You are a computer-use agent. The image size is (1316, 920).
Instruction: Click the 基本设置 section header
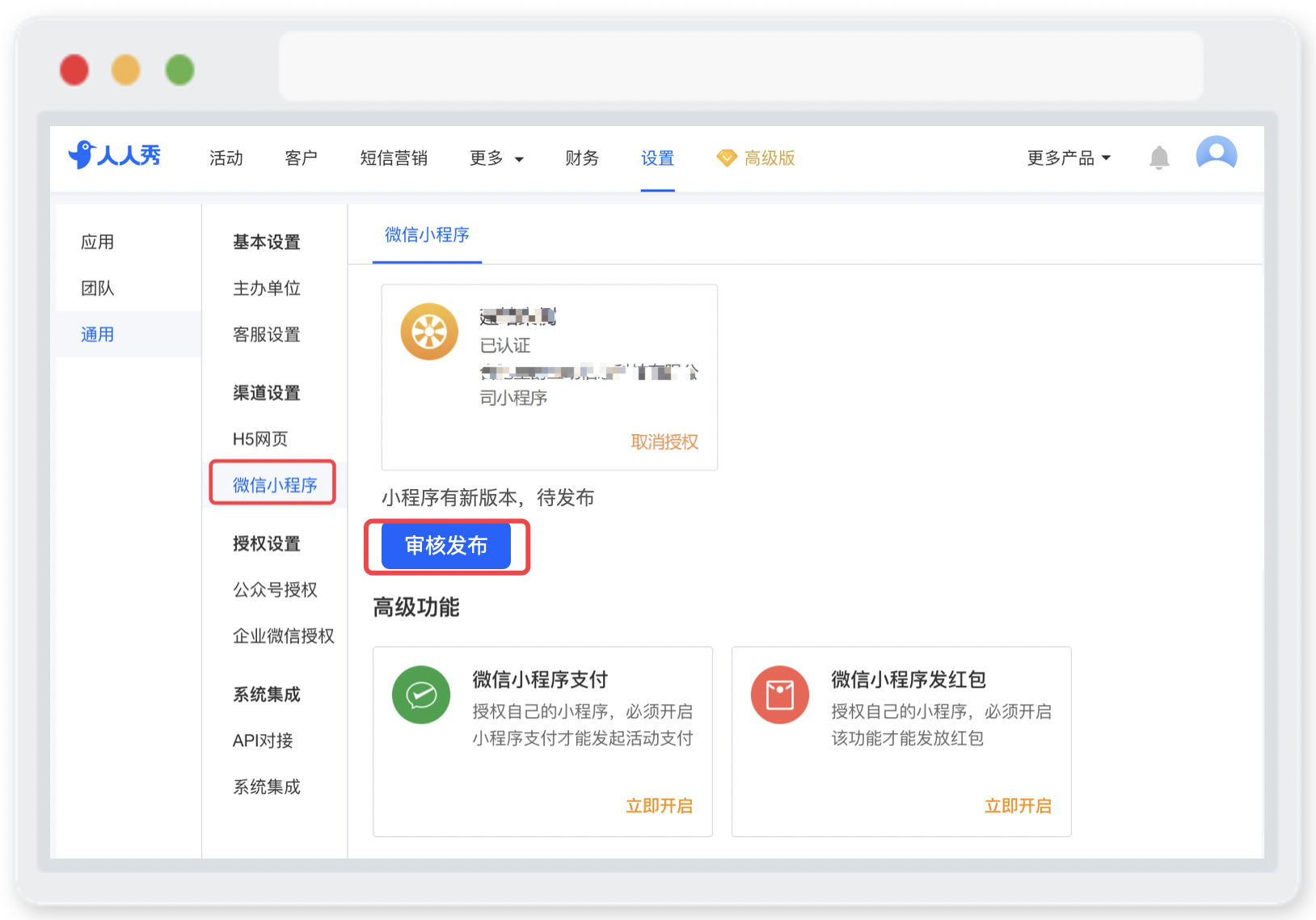tap(267, 242)
